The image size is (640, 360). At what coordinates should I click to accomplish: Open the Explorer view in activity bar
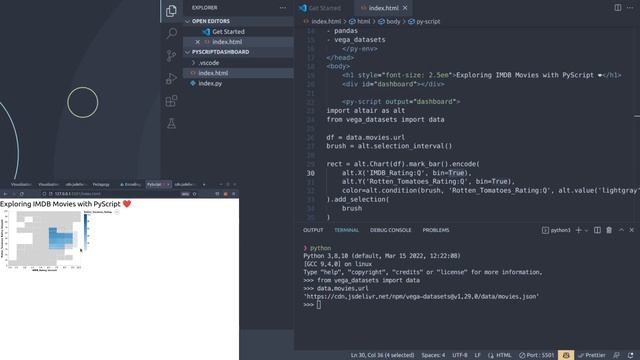tap(171, 11)
